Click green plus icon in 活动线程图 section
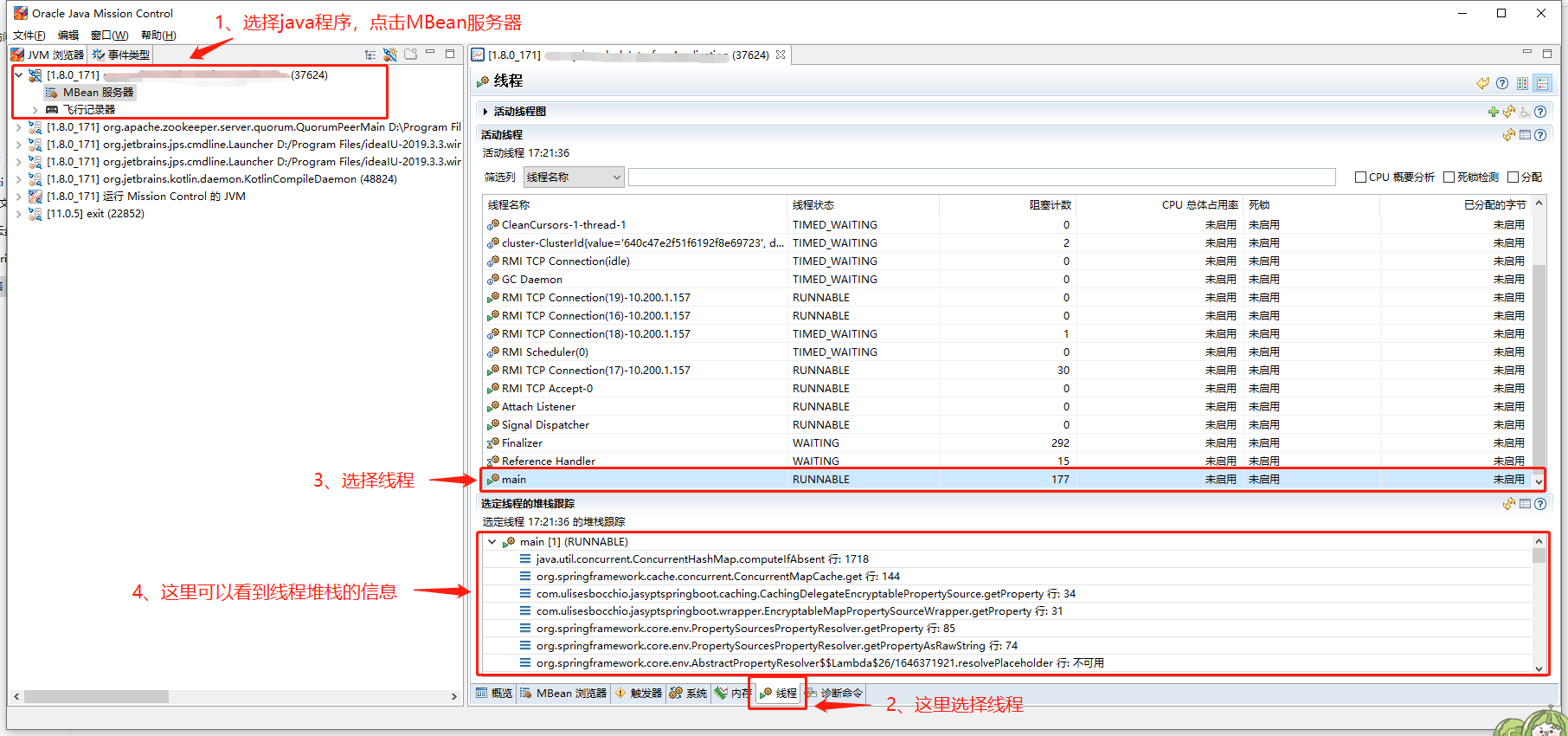This screenshot has height=736, width=1568. click(x=1494, y=112)
